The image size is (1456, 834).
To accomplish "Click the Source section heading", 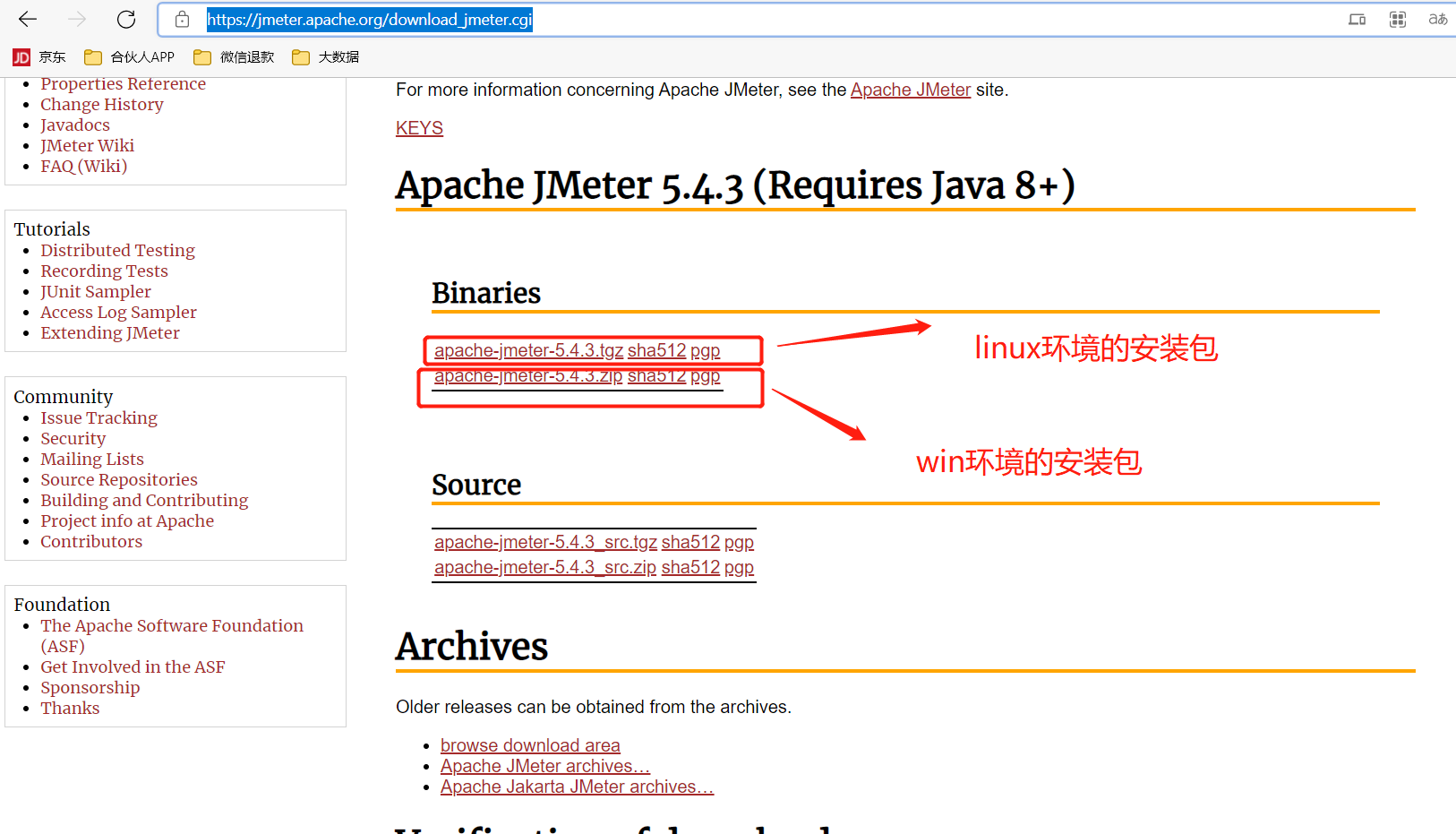I will coord(476,485).
